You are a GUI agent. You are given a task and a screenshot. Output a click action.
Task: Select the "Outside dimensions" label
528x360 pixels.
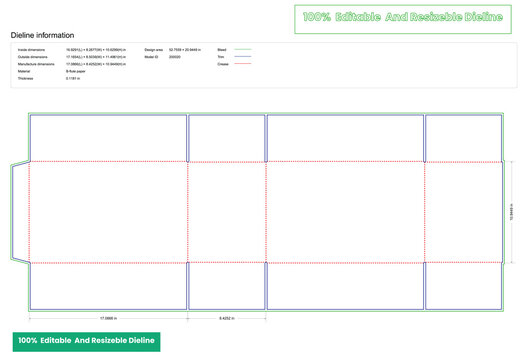pyautogui.click(x=33, y=57)
